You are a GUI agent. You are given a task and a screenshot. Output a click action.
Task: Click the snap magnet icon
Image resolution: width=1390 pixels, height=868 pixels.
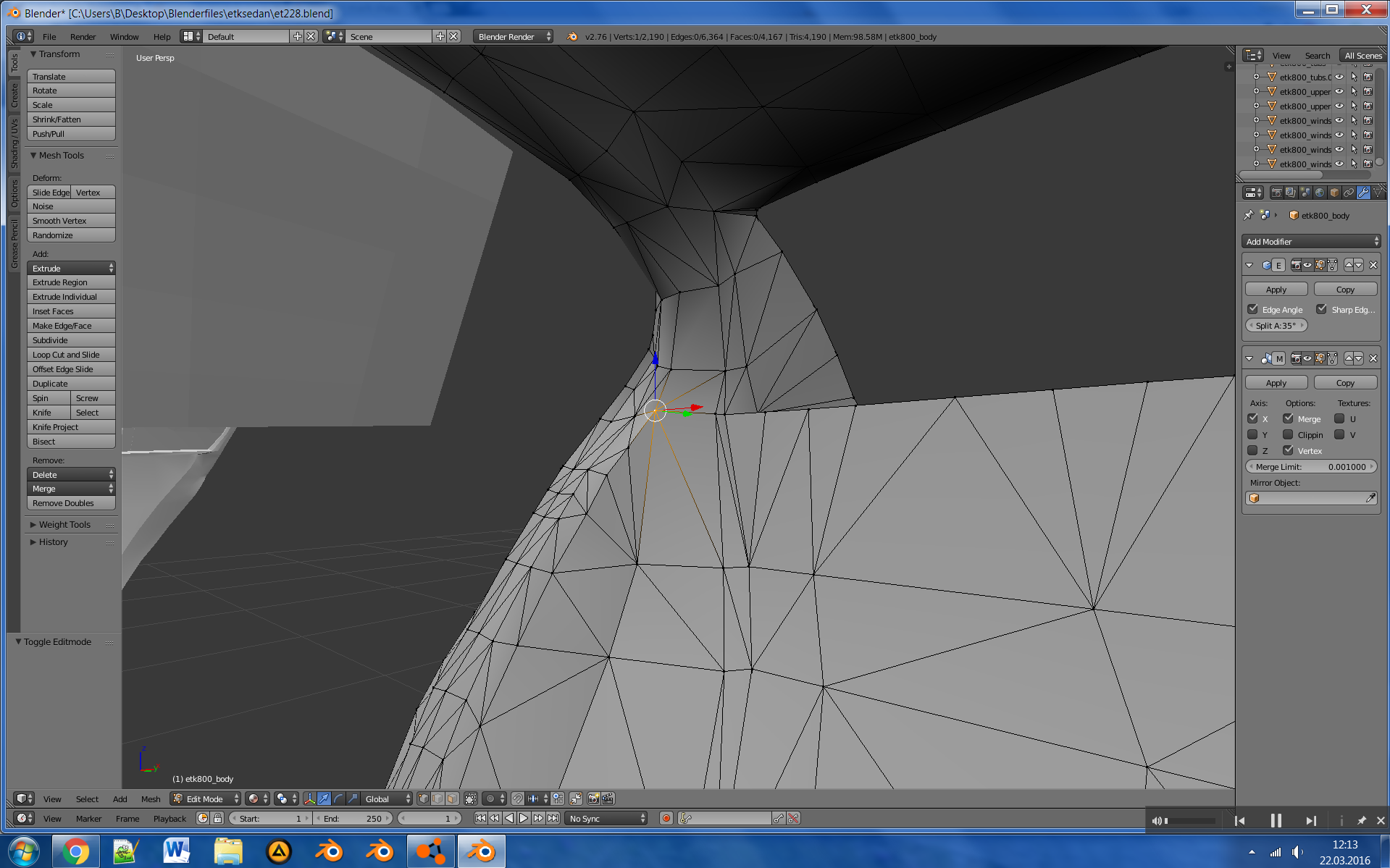point(518,799)
